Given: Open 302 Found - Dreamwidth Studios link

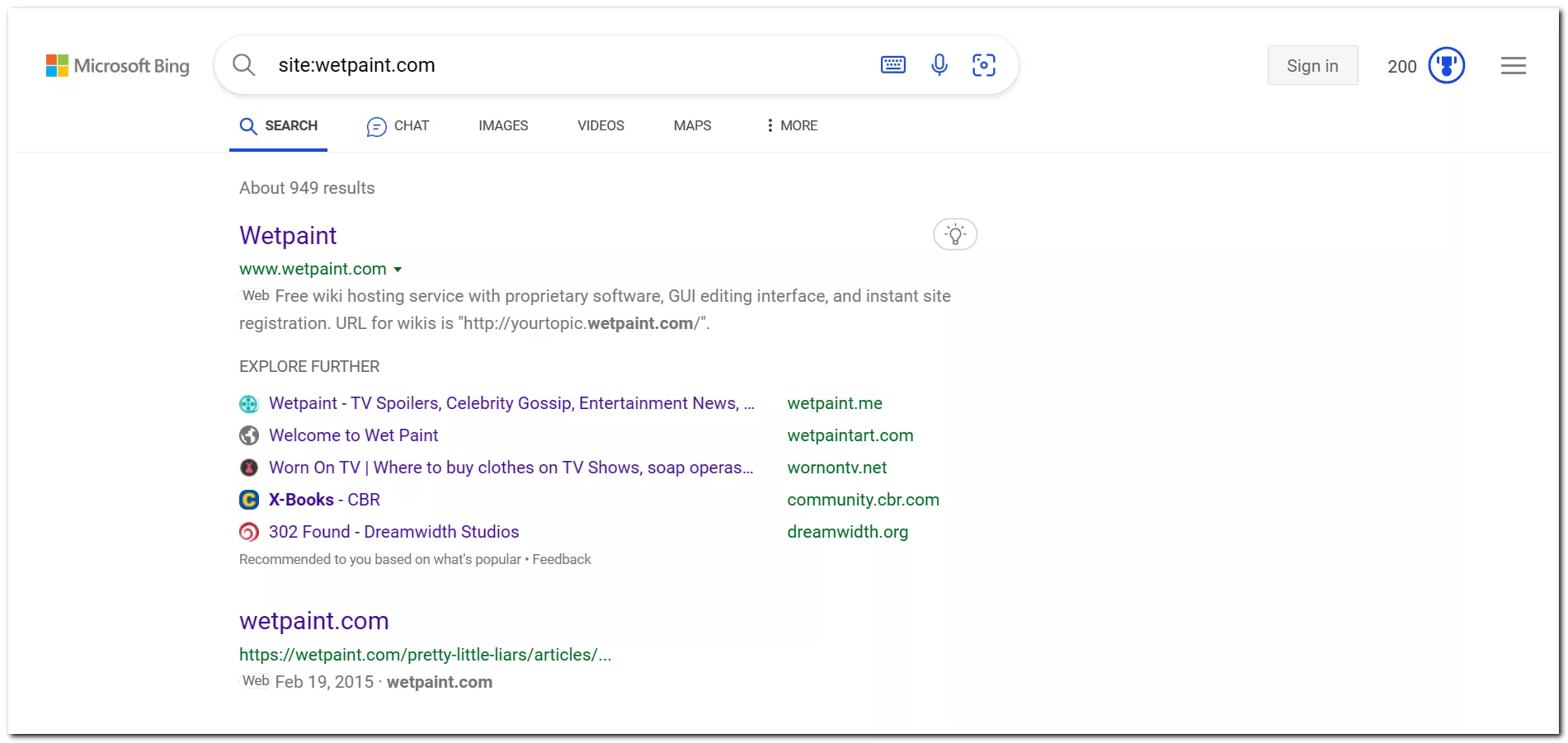Looking at the screenshot, I should [393, 532].
